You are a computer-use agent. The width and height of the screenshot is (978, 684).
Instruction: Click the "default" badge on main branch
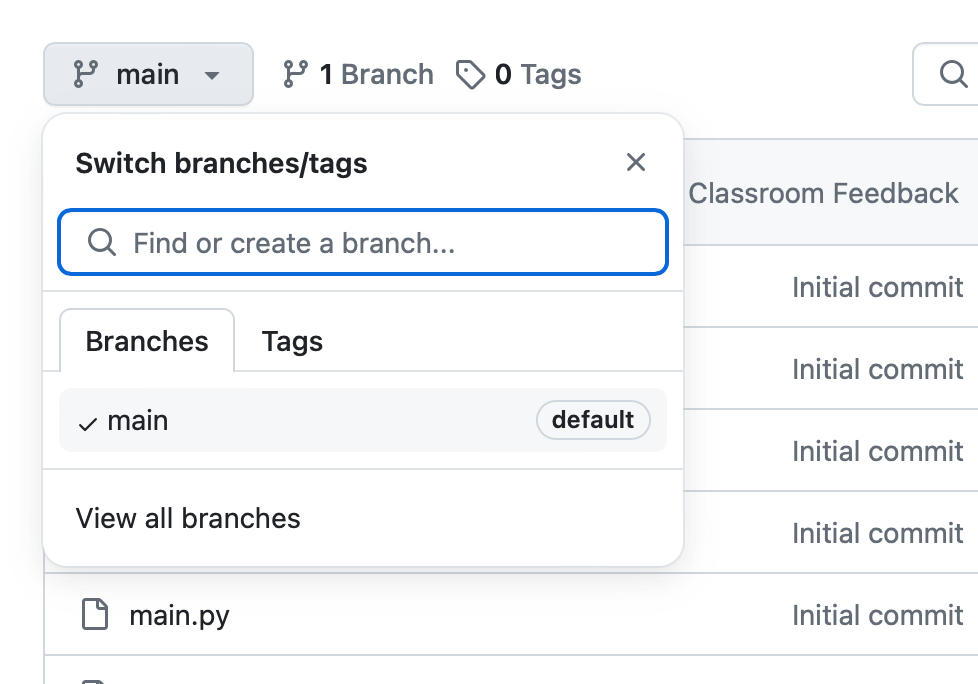tap(593, 420)
